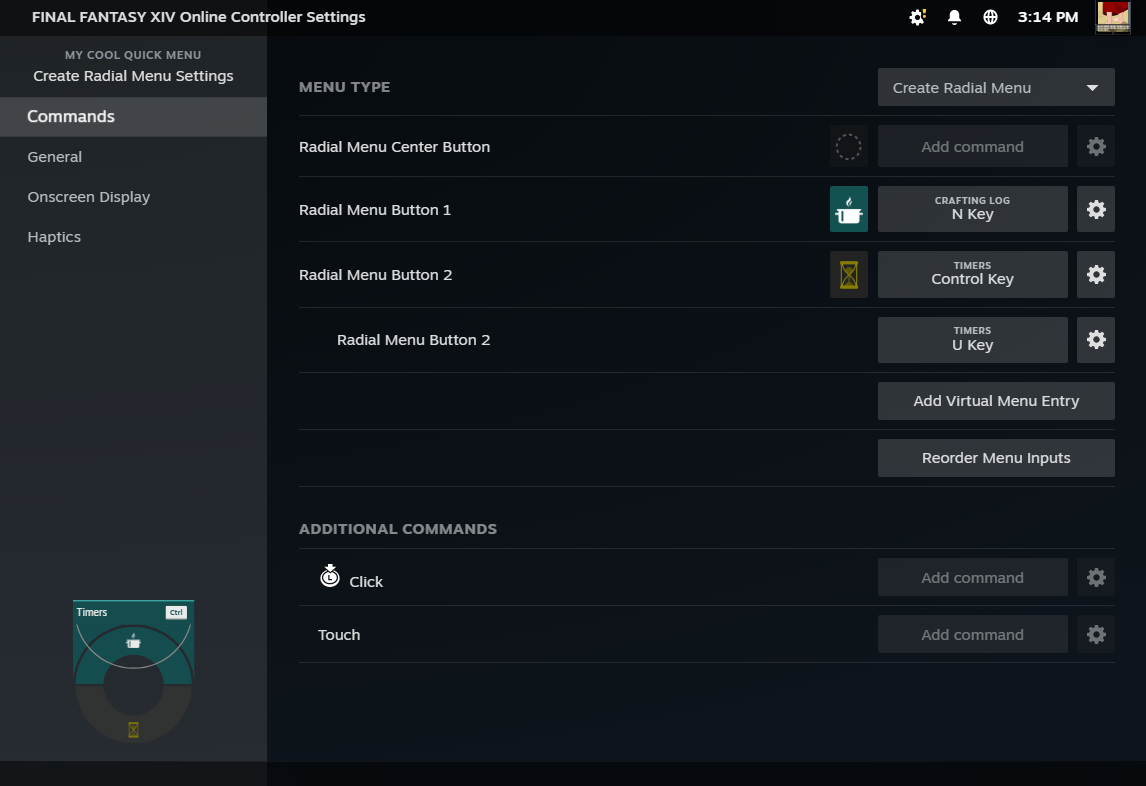Click the empty center button icon placeholder

click(x=848, y=147)
